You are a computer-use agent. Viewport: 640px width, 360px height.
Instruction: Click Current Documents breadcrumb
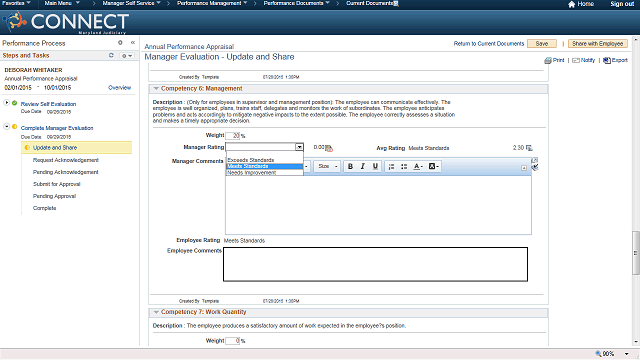pos(369,3)
